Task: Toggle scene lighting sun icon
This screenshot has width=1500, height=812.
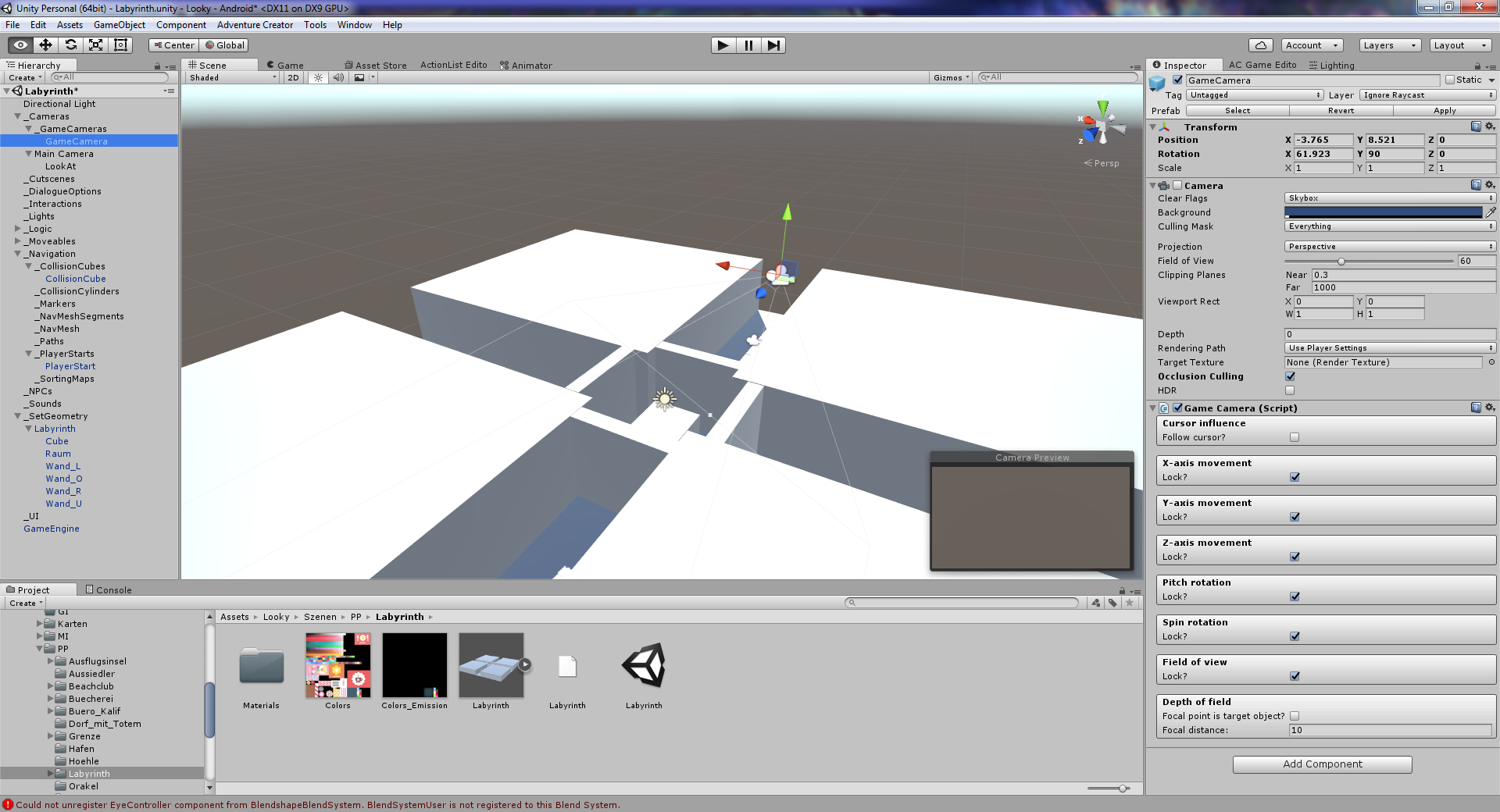Action: click(x=318, y=77)
